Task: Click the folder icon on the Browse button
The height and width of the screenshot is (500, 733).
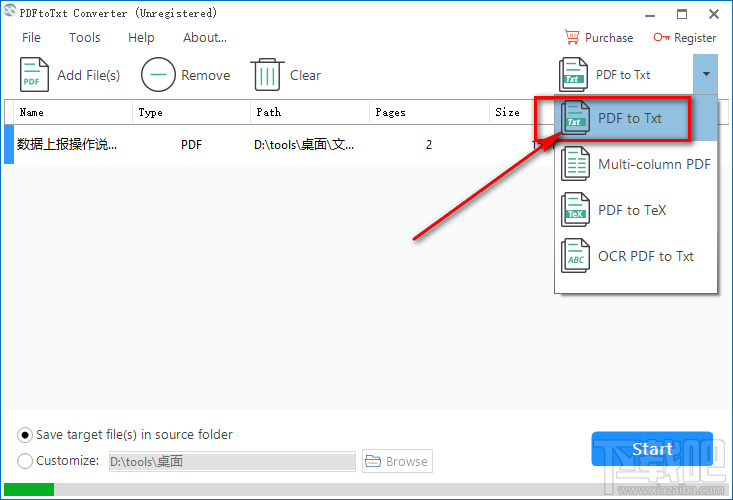Action: tap(373, 461)
